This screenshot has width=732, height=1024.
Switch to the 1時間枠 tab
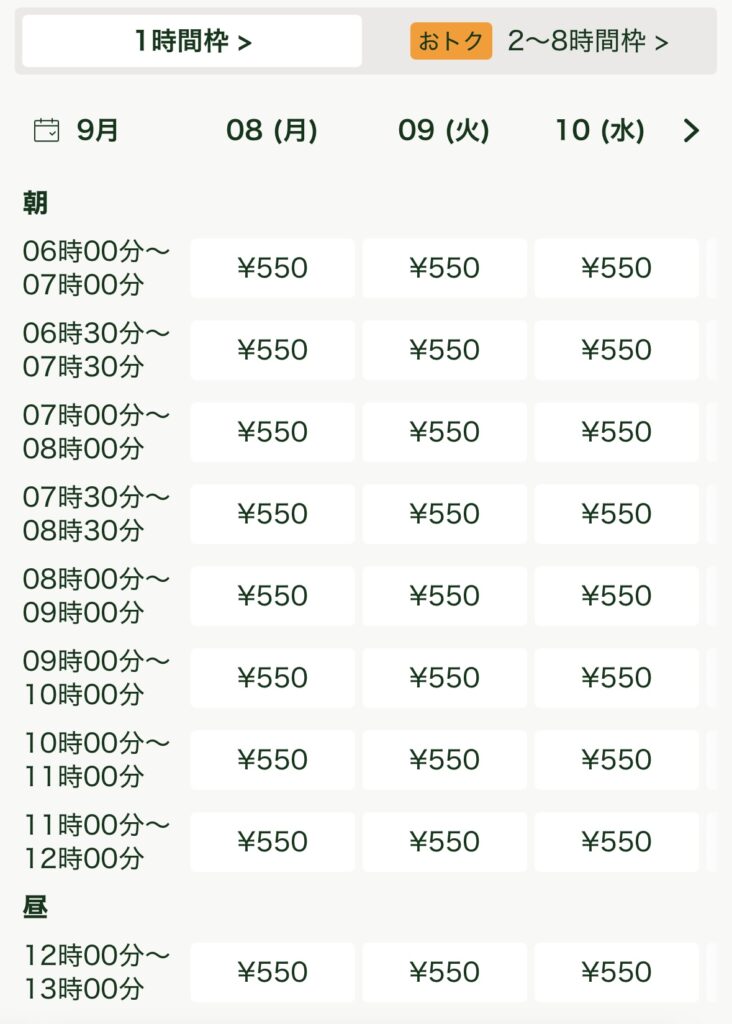(x=192, y=41)
